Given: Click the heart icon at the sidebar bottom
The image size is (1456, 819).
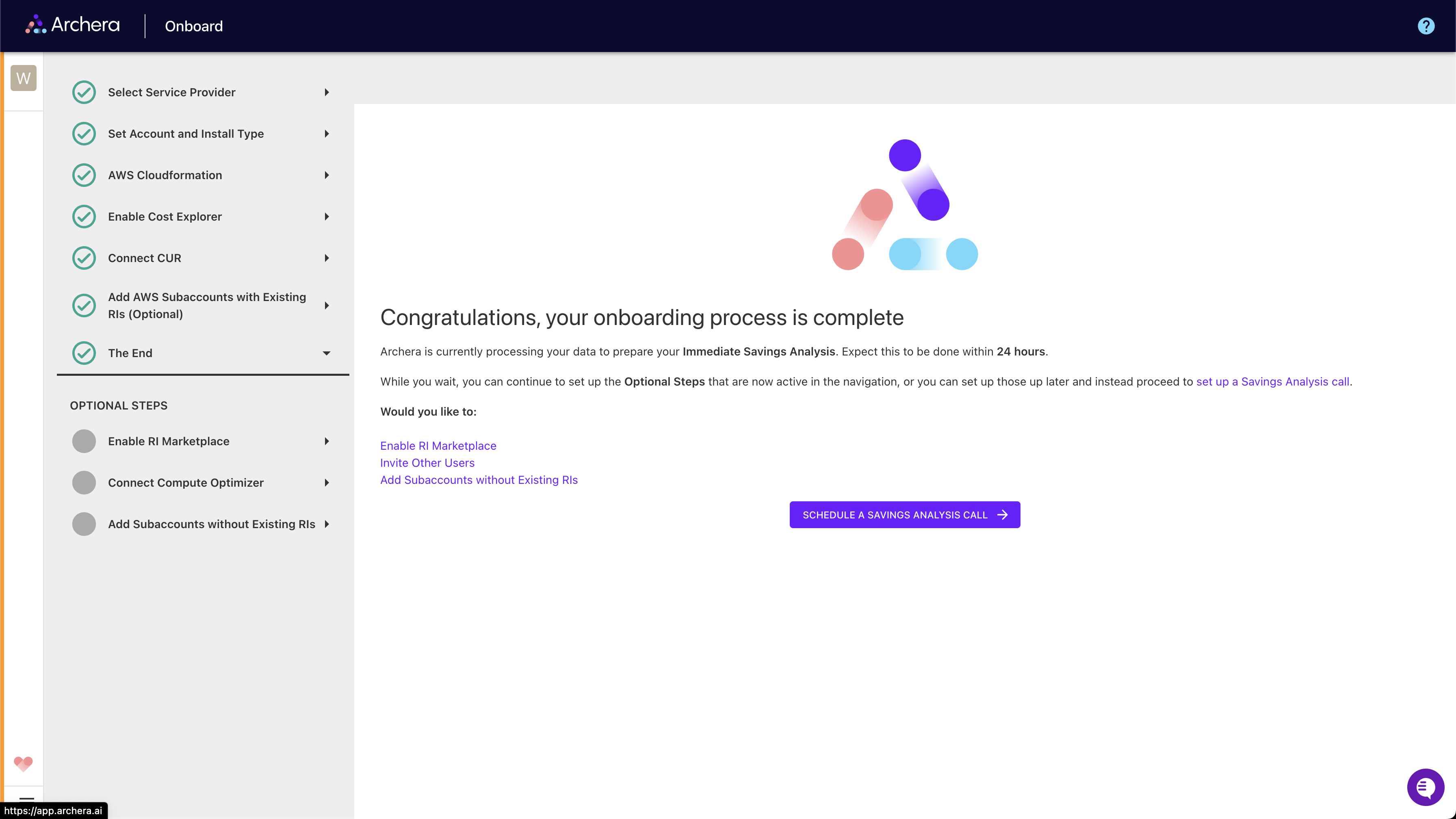Looking at the screenshot, I should coord(23,764).
